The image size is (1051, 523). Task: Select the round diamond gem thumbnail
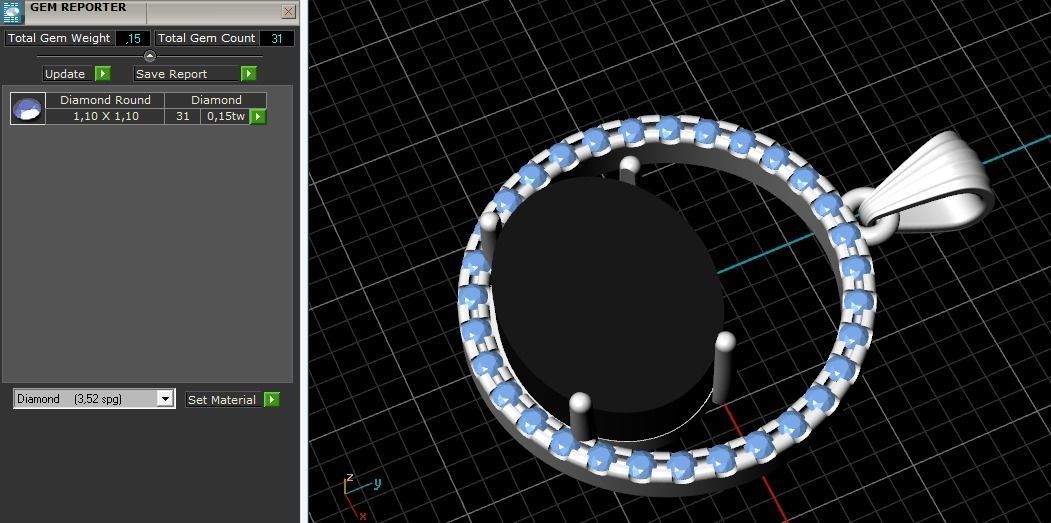28,109
